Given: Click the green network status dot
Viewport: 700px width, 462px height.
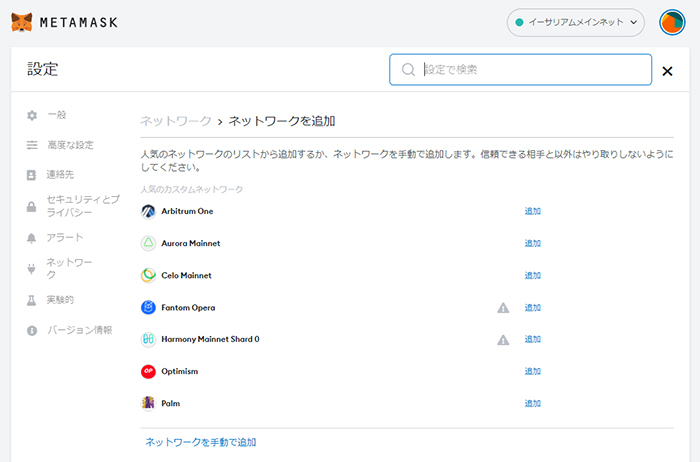Looking at the screenshot, I should click(x=519, y=22).
